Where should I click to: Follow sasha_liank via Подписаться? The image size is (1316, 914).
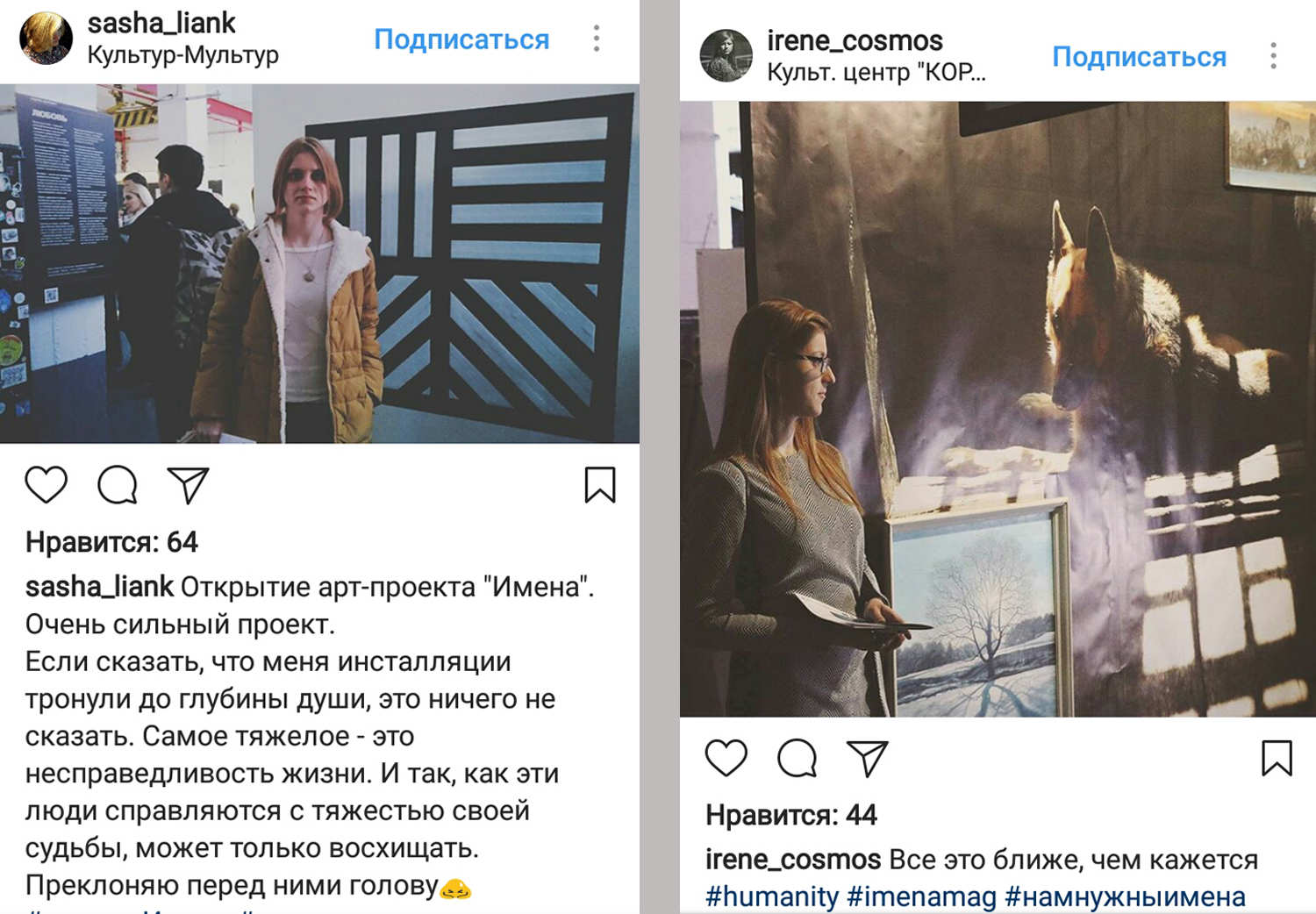coord(461,39)
